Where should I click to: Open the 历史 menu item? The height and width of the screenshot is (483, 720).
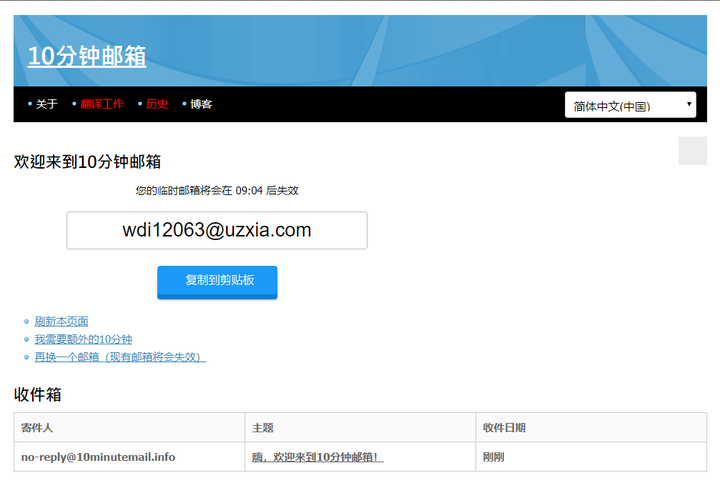(157, 104)
